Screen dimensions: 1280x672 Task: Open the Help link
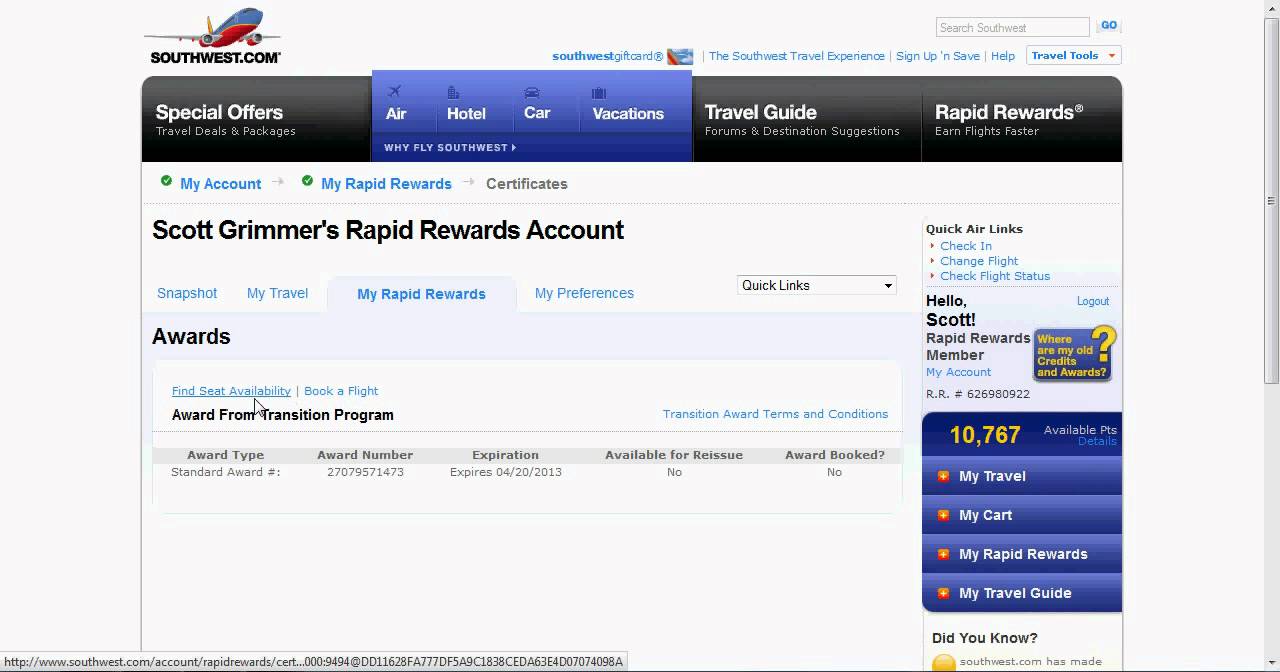click(1003, 56)
